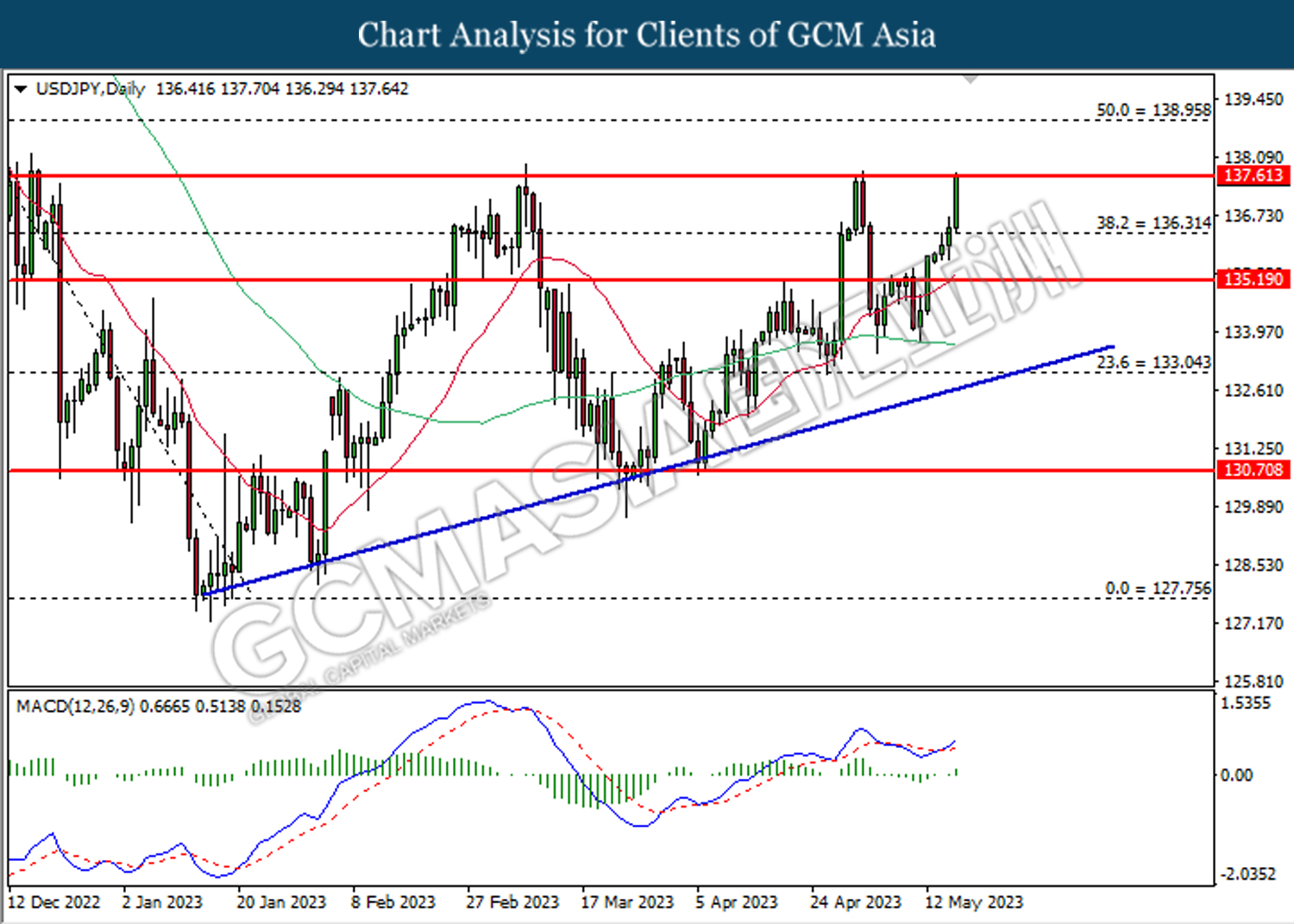Viewport: 1294px width, 924px height.
Task: Click the MACD values 0.6665 0.5138 0.1528
Action: [221, 707]
